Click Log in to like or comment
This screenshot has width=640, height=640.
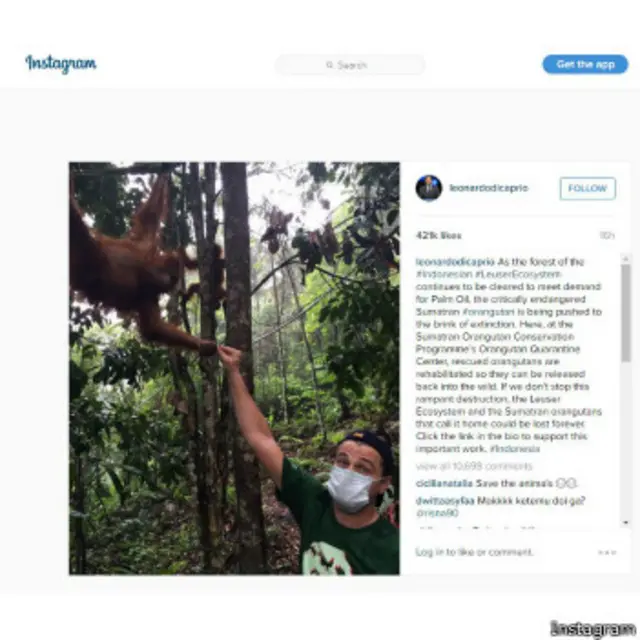pos(474,552)
